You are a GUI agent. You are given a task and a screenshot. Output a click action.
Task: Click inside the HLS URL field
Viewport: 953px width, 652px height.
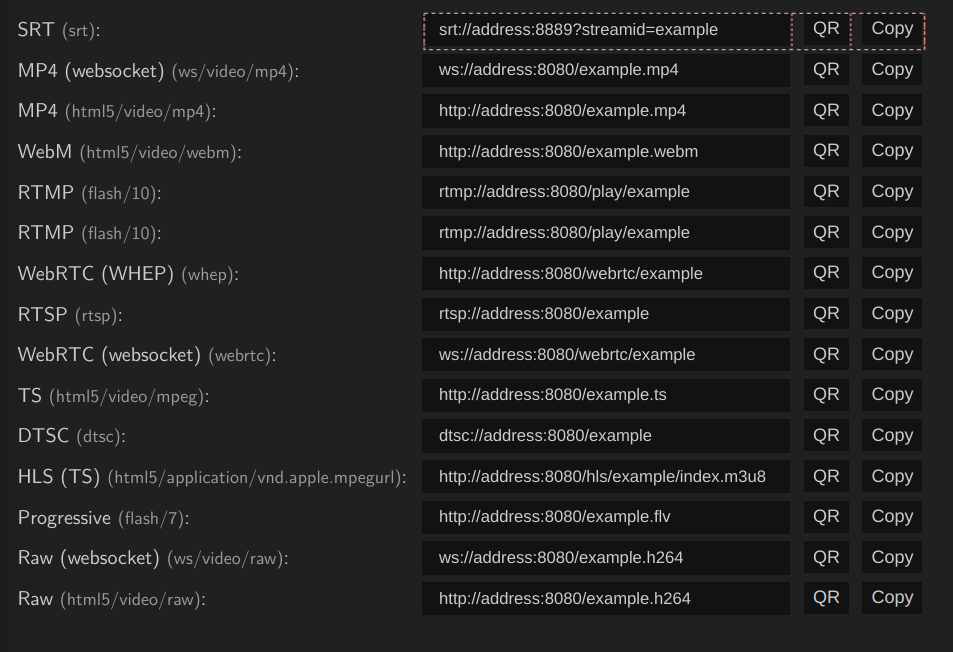pyautogui.click(x=605, y=475)
